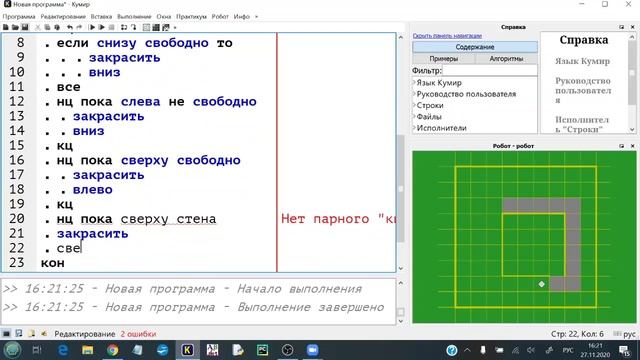Click the Скрыть панель навигации link
640x360 pixels.
[x=447, y=36]
